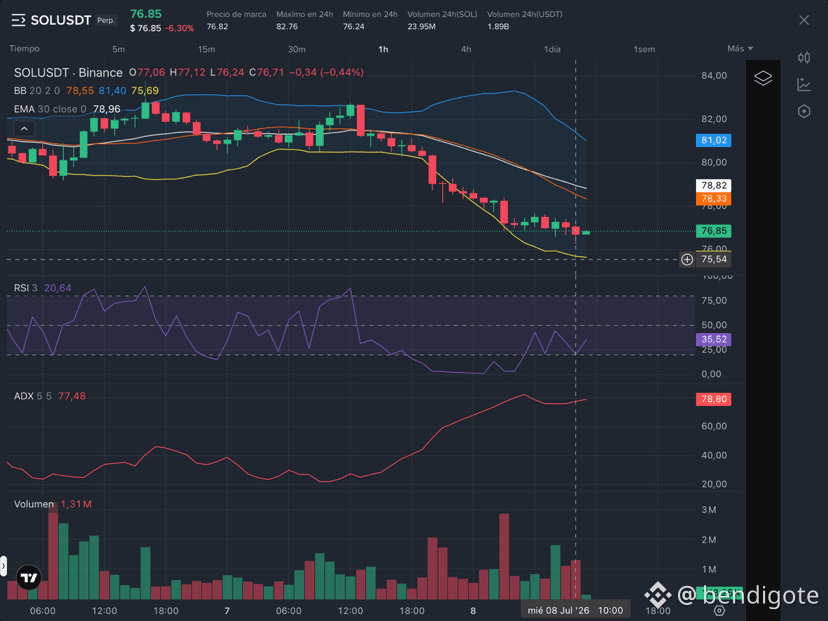The height and width of the screenshot is (621, 828).
Task: Open the layers stack icon
Action: click(x=763, y=78)
